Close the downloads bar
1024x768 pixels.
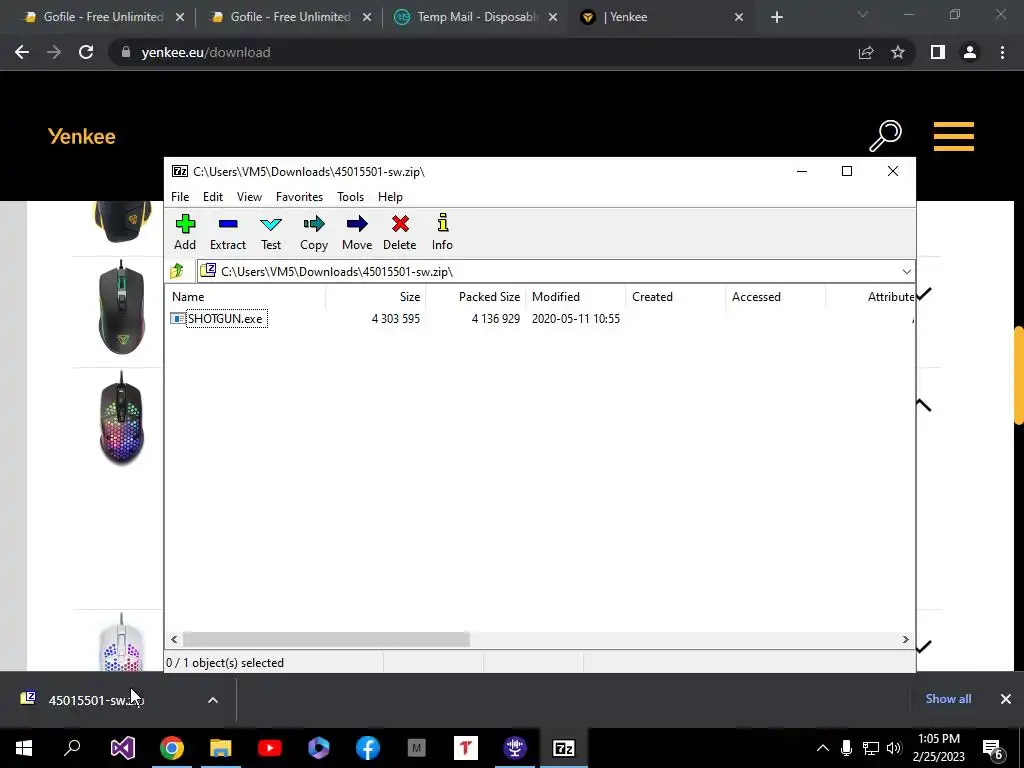[x=1006, y=699]
